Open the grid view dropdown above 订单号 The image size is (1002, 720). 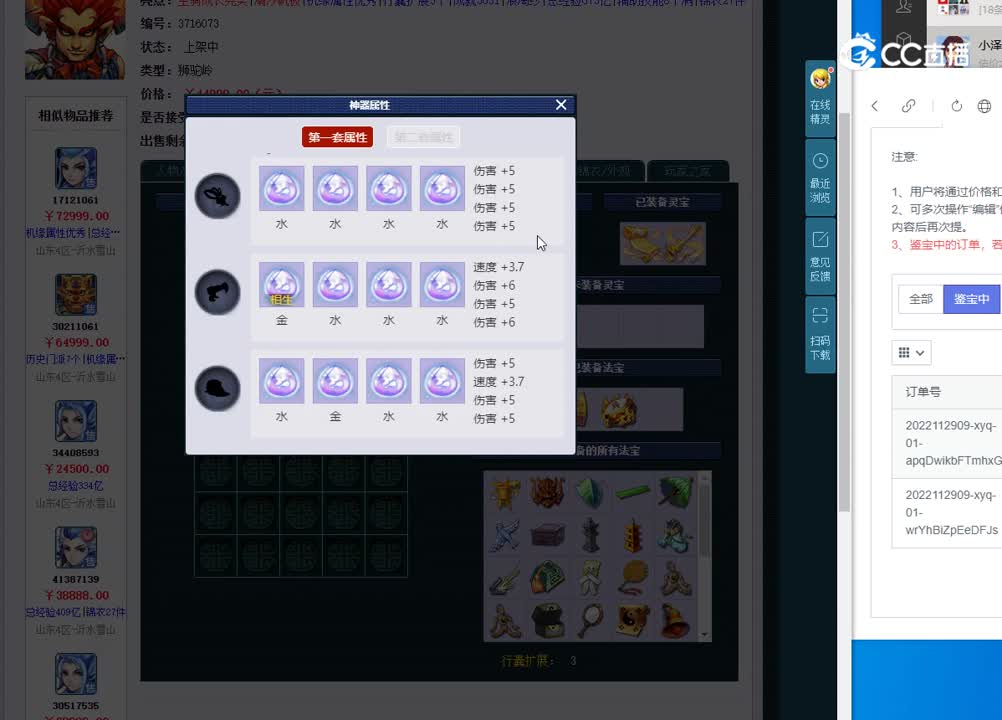pyautogui.click(x=911, y=353)
